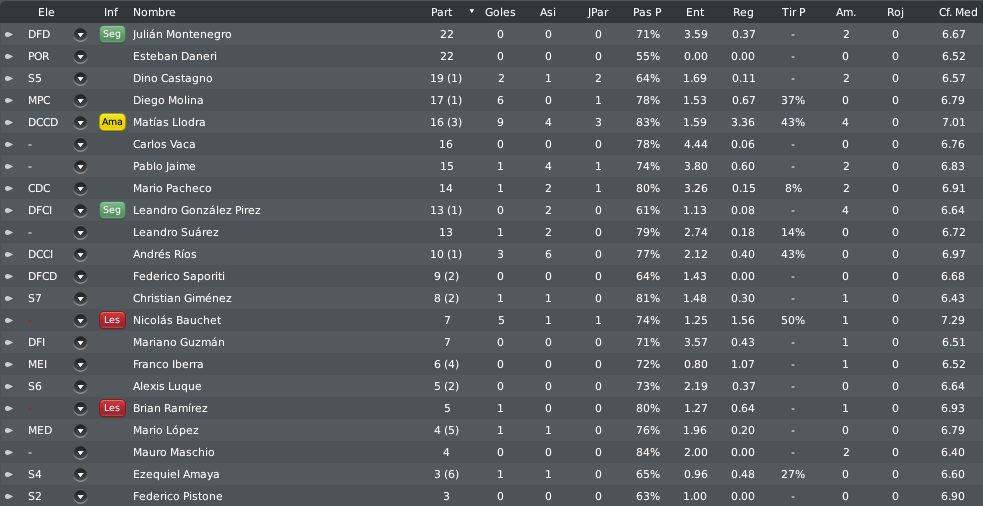Open position dropdown for Carlos Vaca
The height and width of the screenshot is (506, 983).
80,144
